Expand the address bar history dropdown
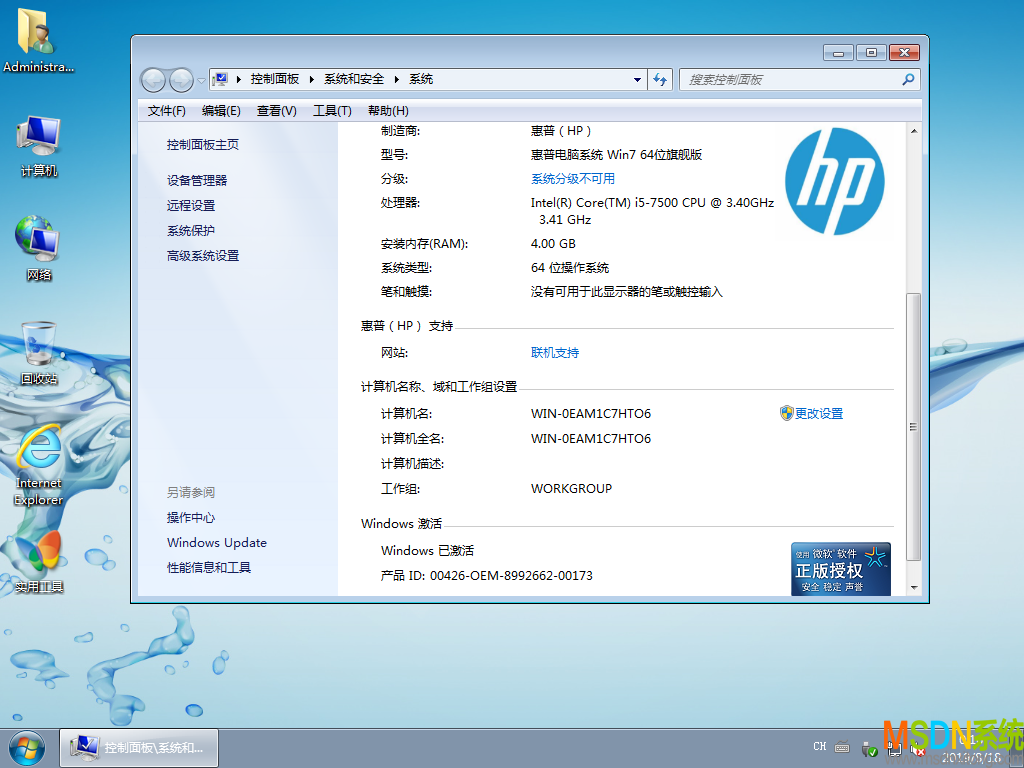The width and height of the screenshot is (1024, 768). tap(637, 80)
